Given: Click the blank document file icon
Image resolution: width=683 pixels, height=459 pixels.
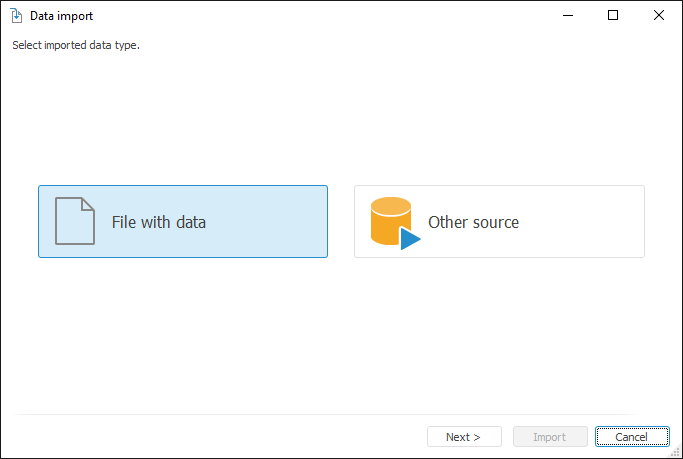Looking at the screenshot, I should [x=74, y=221].
